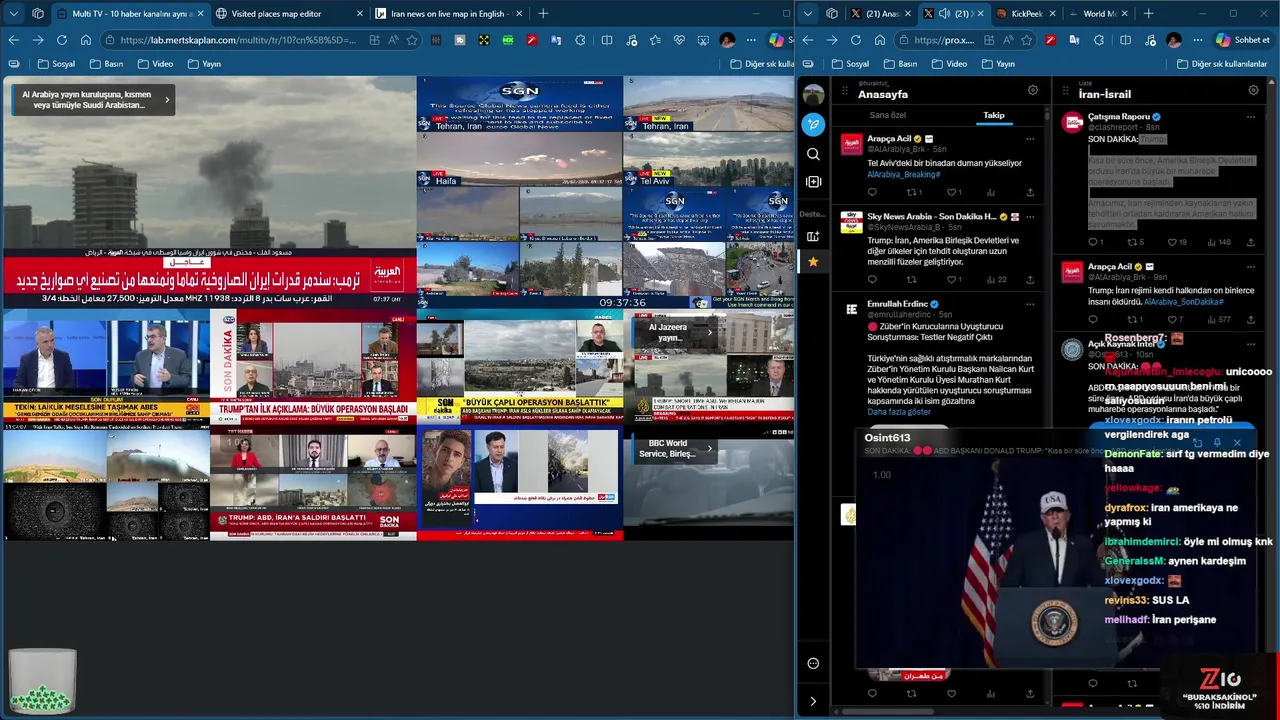Switch to World Map tab in the right browser
The height and width of the screenshot is (720, 1280).
click(x=1099, y=14)
